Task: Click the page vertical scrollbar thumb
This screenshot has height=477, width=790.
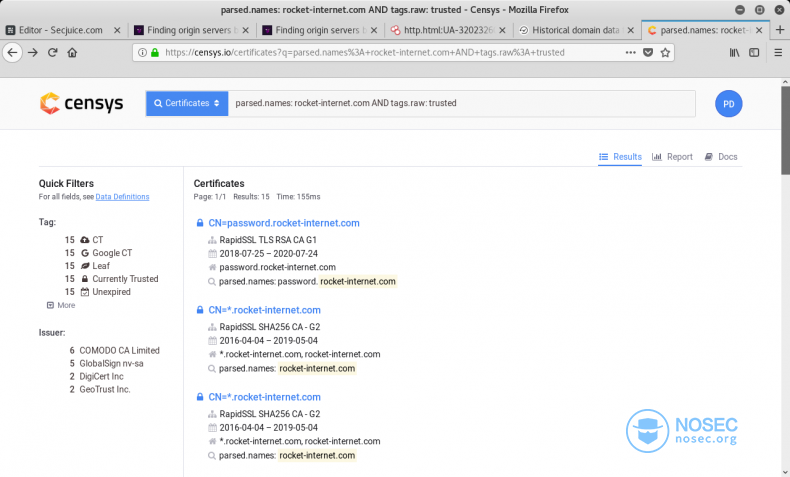Action: [785, 131]
